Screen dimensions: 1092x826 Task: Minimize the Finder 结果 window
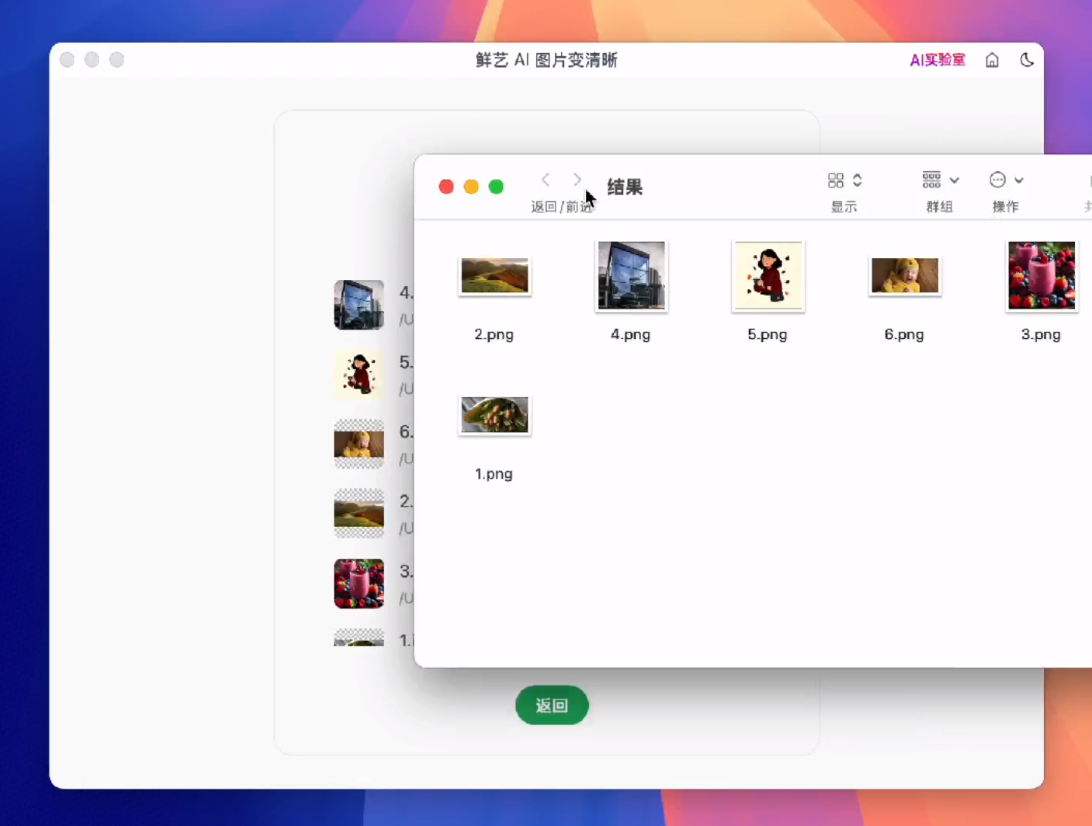471,187
